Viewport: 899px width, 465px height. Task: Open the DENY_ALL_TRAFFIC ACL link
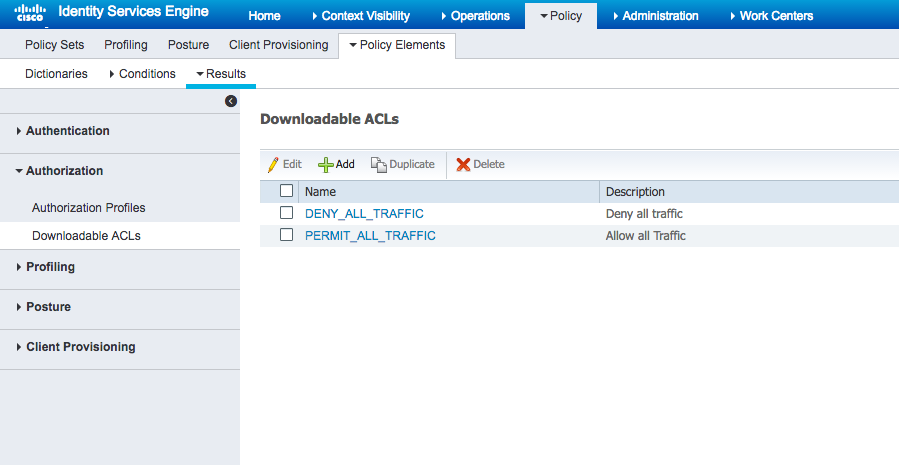[364, 214]
